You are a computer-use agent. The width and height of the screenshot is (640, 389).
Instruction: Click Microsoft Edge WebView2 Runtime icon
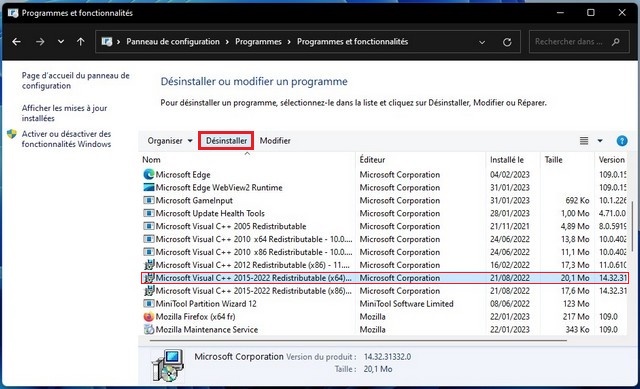(x=149, y=188)
